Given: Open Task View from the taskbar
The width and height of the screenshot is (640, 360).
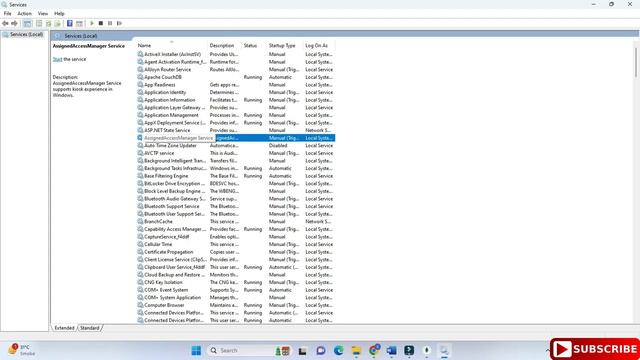Looking at the screenshot, I should [x=302, y=350].
